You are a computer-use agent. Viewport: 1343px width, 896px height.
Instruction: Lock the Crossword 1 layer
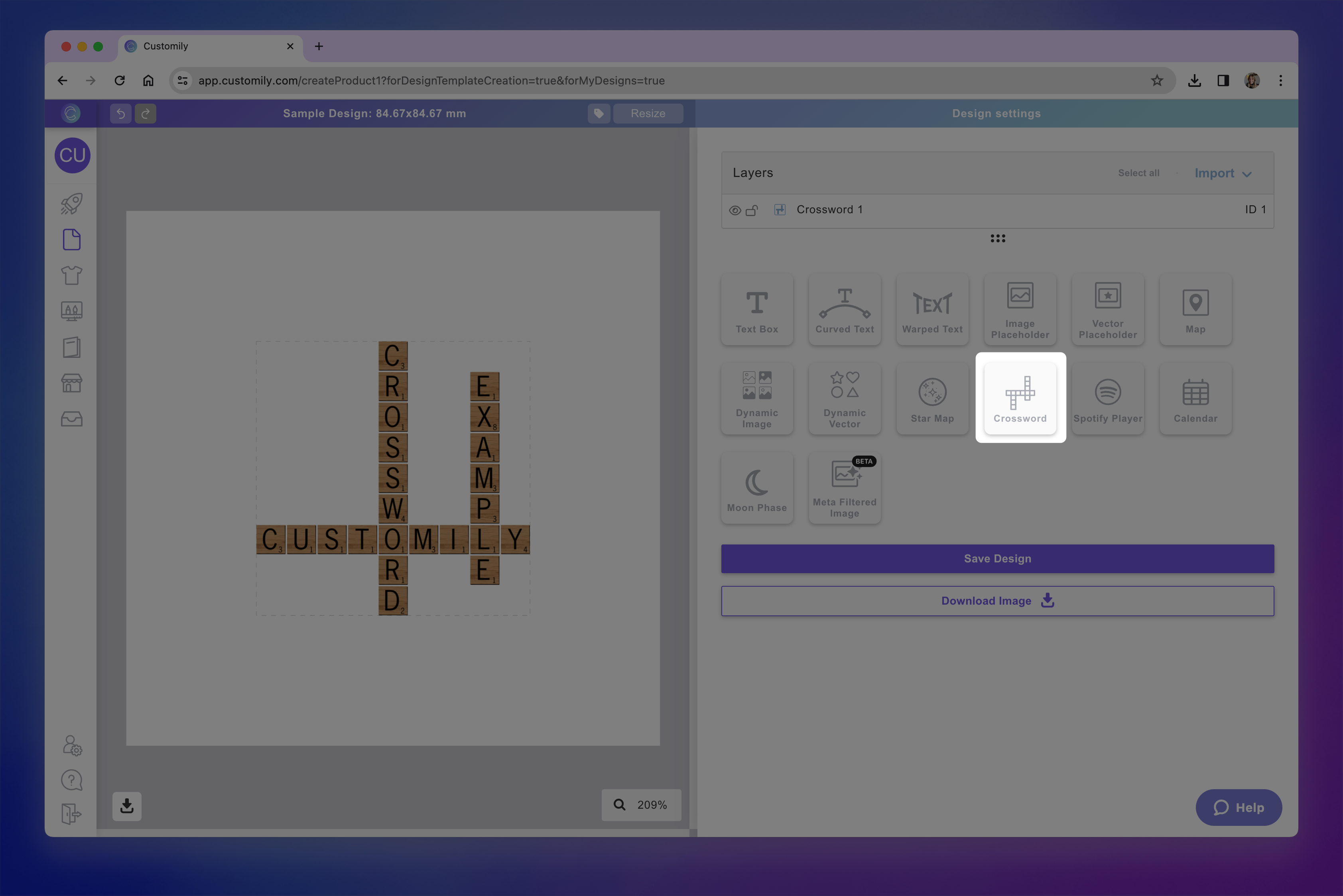pos(752,210)
